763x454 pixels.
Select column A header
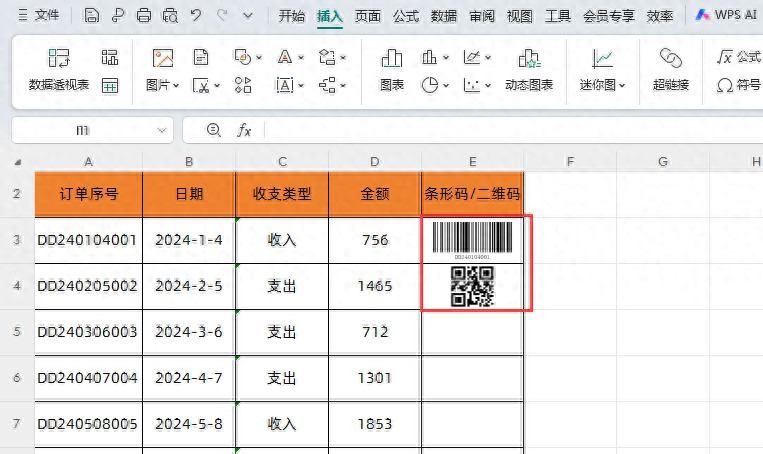pyautogui.click(x=89, y=162)
